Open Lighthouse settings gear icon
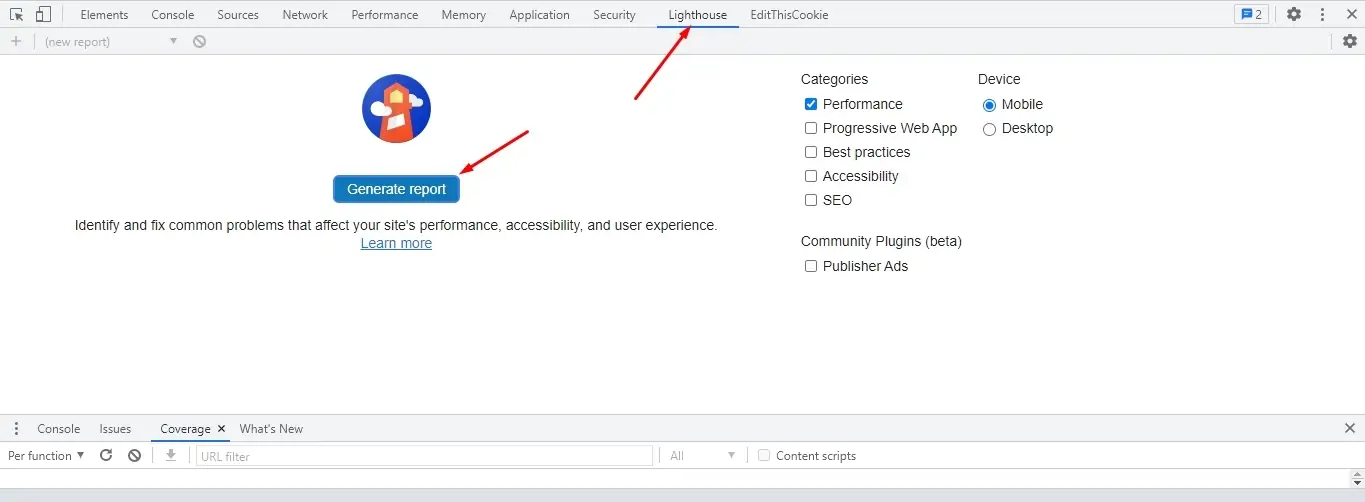This screenshot has width=1365, height=502. pyautogui.click(x=1350, y=41)
